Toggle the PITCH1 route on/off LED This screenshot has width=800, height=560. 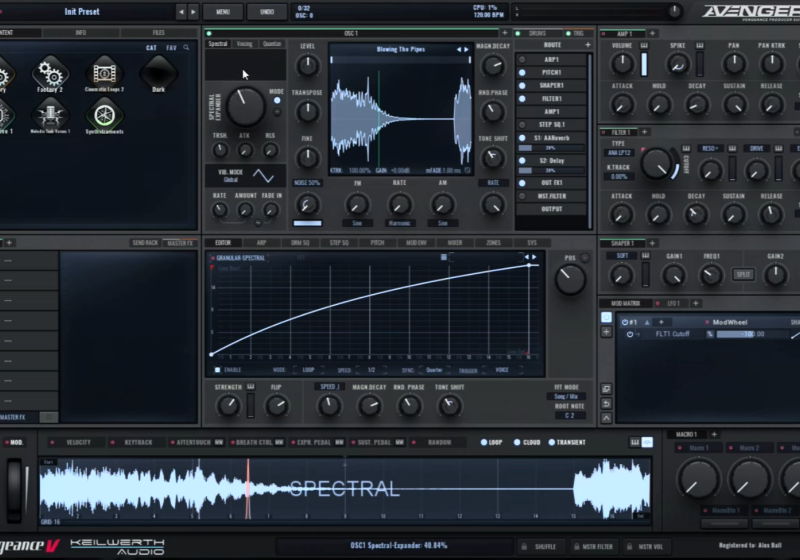click(523, 72)
